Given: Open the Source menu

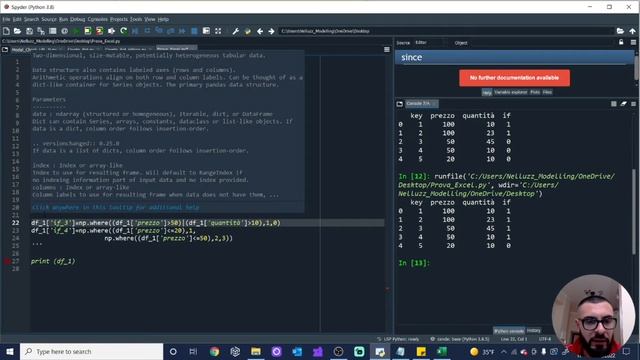Looking at the screenshot, I should tap(49, 19).
